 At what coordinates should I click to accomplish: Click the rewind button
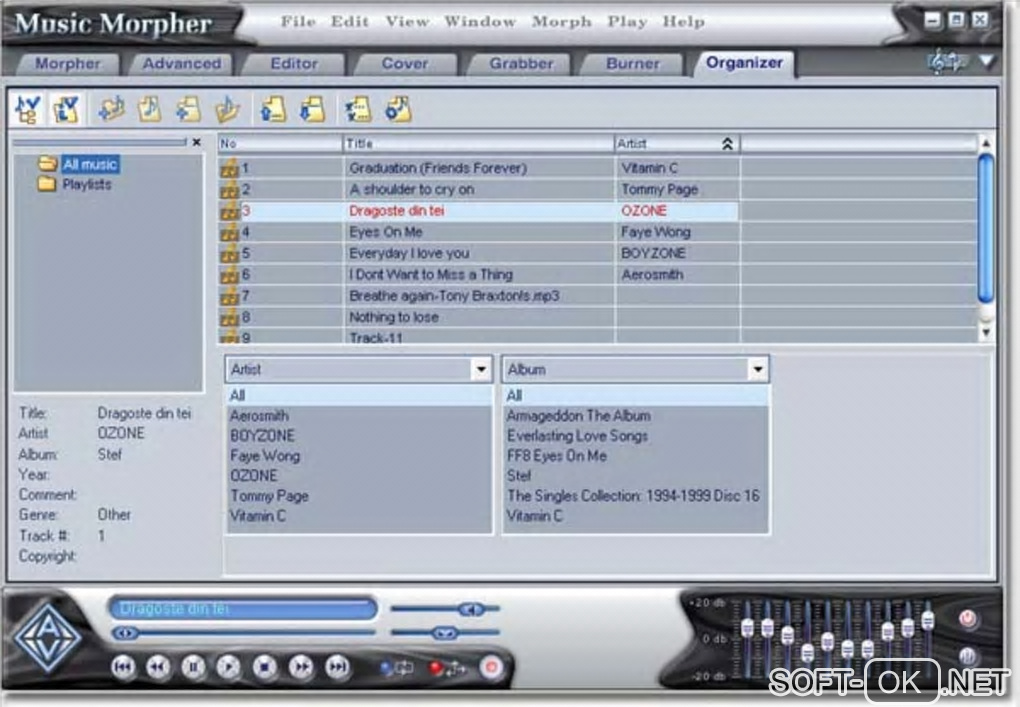coord(158,667)
